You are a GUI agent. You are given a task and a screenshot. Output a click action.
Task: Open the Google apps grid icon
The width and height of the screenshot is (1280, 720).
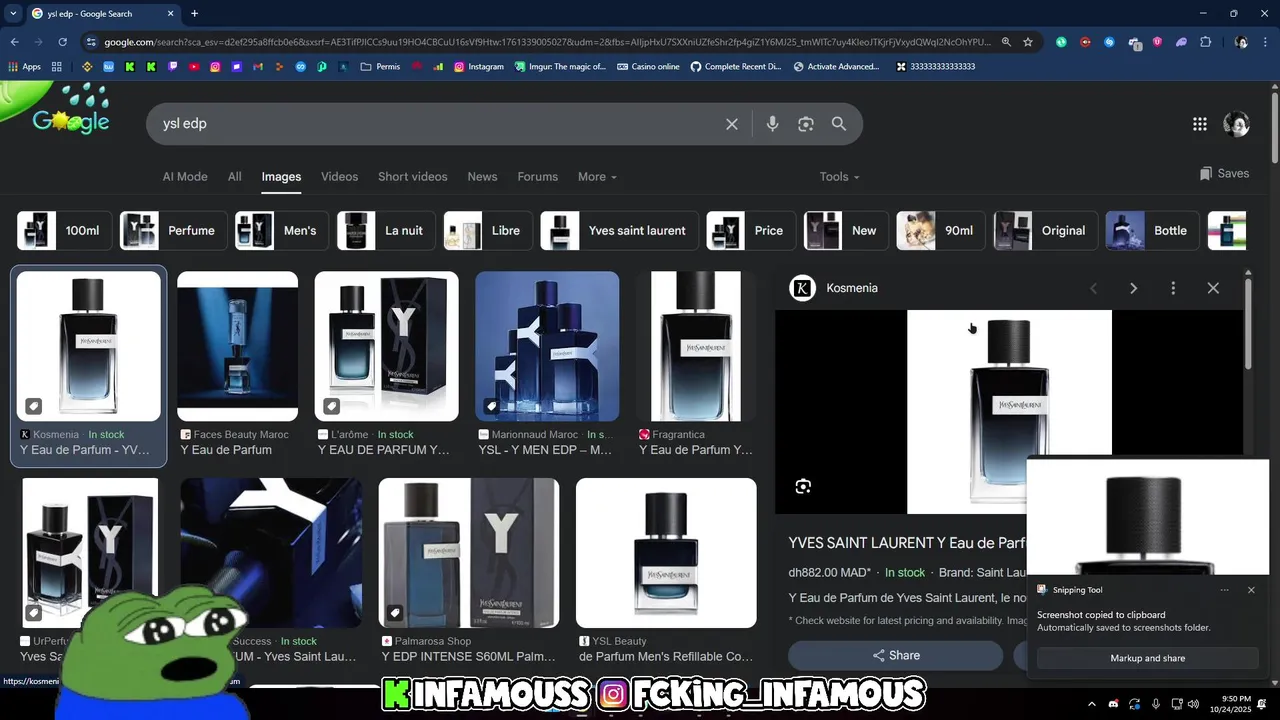tap(1200, 124)
